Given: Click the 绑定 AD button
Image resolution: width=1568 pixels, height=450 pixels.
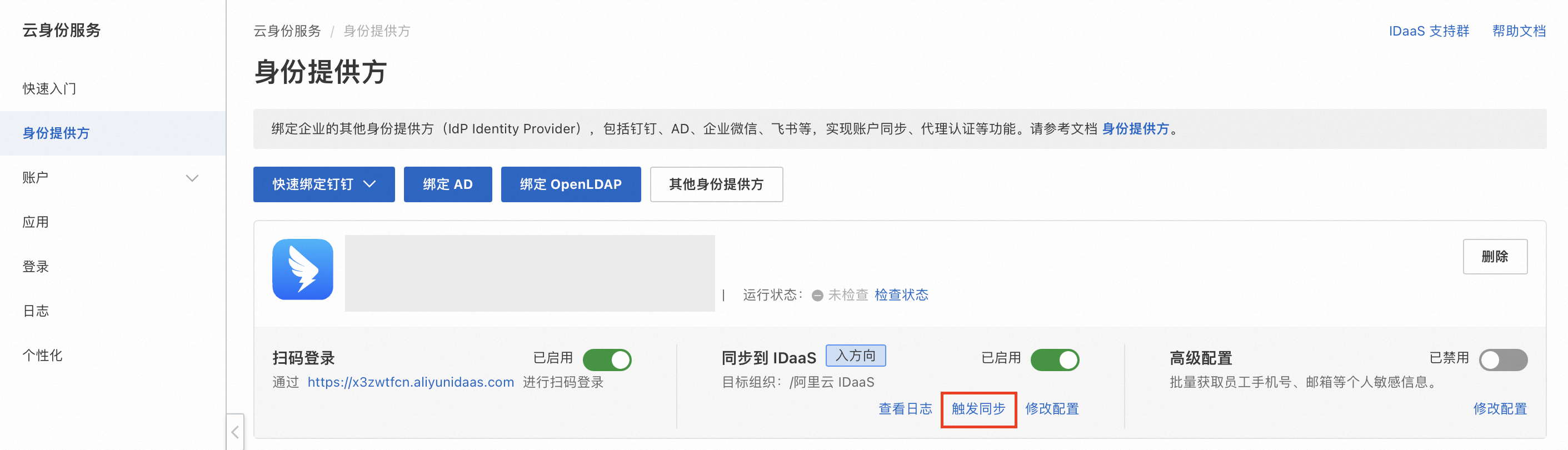Looking at the screenshot, I should coord(447,184).
